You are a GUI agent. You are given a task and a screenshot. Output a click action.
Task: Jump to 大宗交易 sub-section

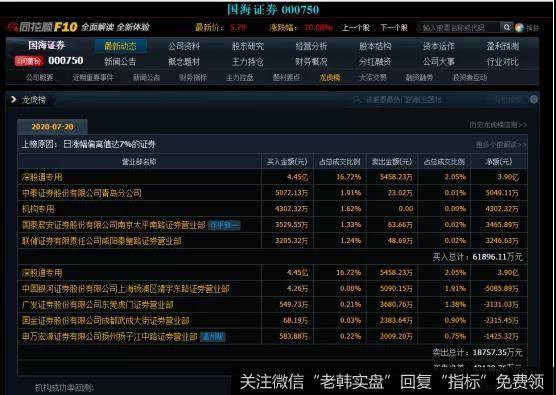point(373,77)
